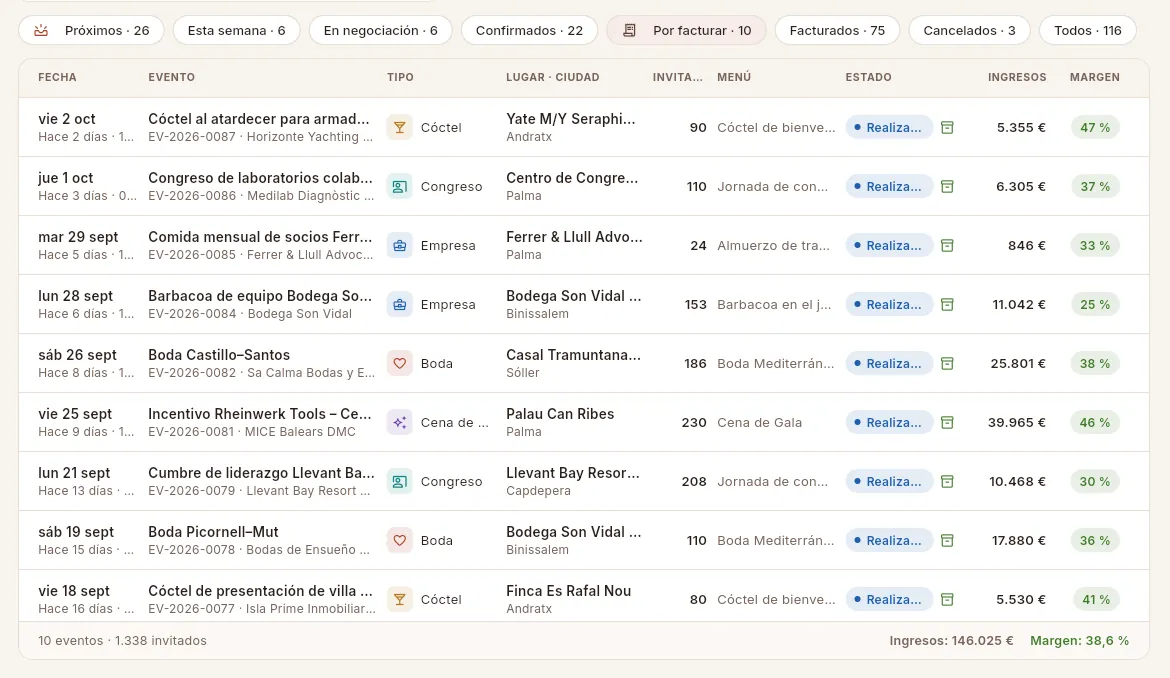
Task: Select the Todos · 116 filter
Action: [x=1088, y=31]
